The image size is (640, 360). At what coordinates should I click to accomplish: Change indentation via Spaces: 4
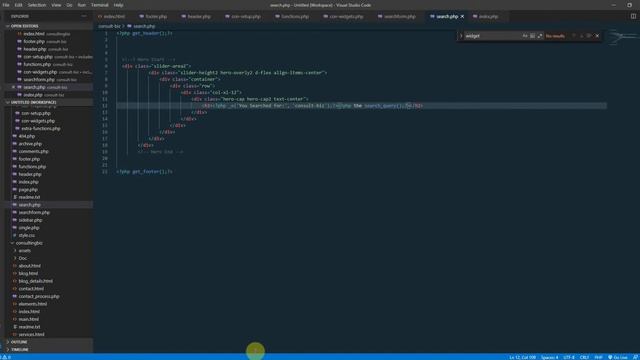click(x=549, y=357)
